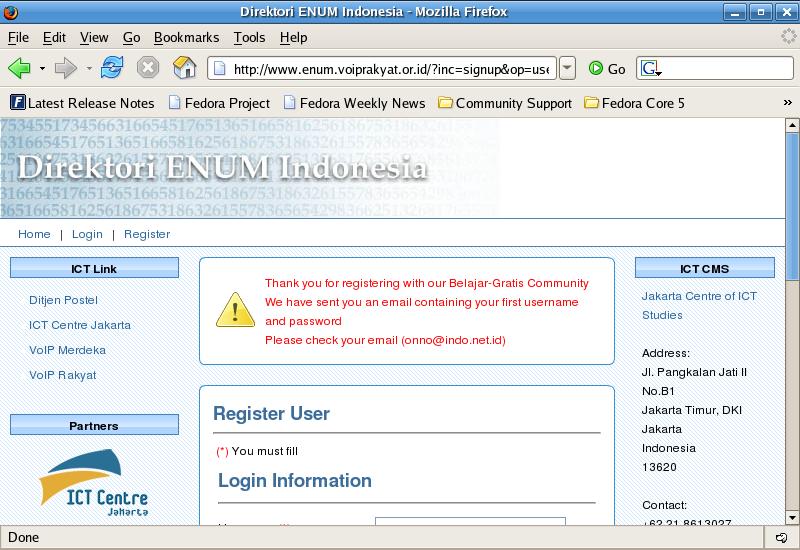Open Latest Release Notes bookmark

click(x=82, y=103)
